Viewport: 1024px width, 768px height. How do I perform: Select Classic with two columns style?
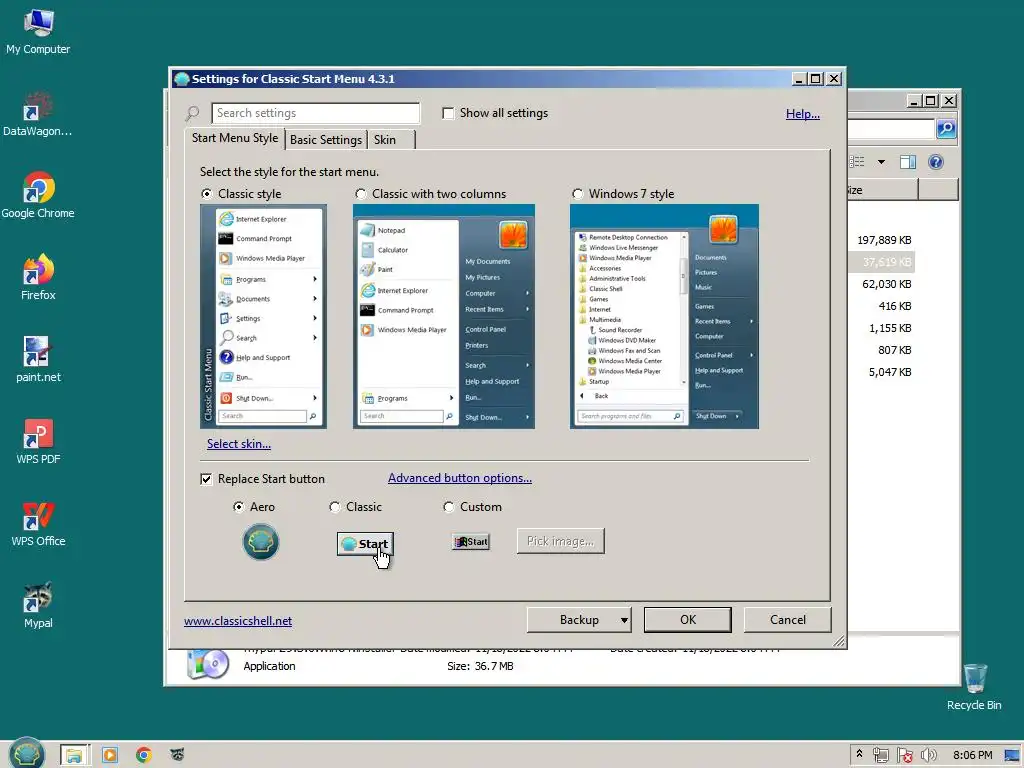pos(360,194)
